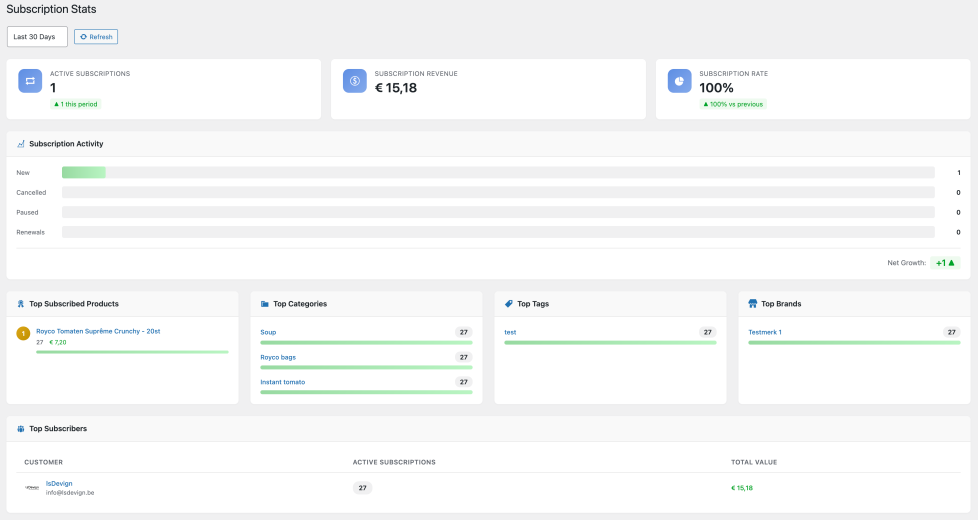Screen dimensions: 978x520
Task: Open the IsDevign customer link
Action: (59, 483)
